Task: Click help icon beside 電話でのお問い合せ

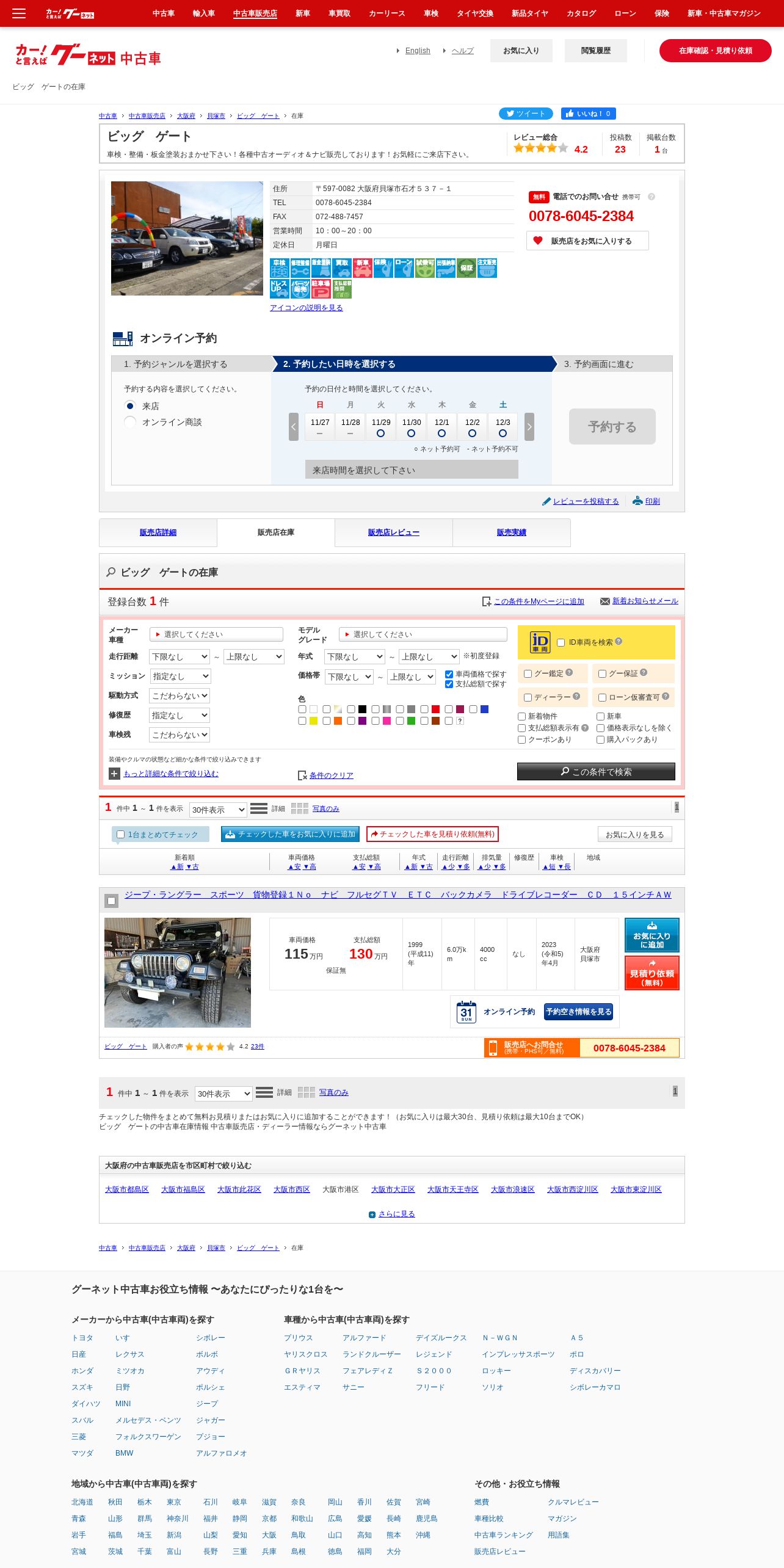Action: point(652,197)
